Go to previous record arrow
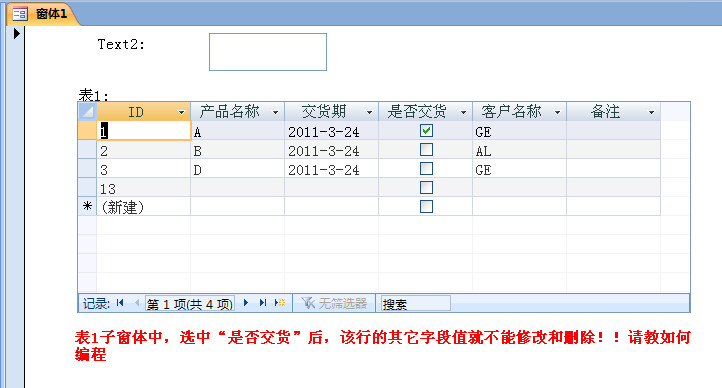This screenshot has width=722, height=388. click(137, 303)
